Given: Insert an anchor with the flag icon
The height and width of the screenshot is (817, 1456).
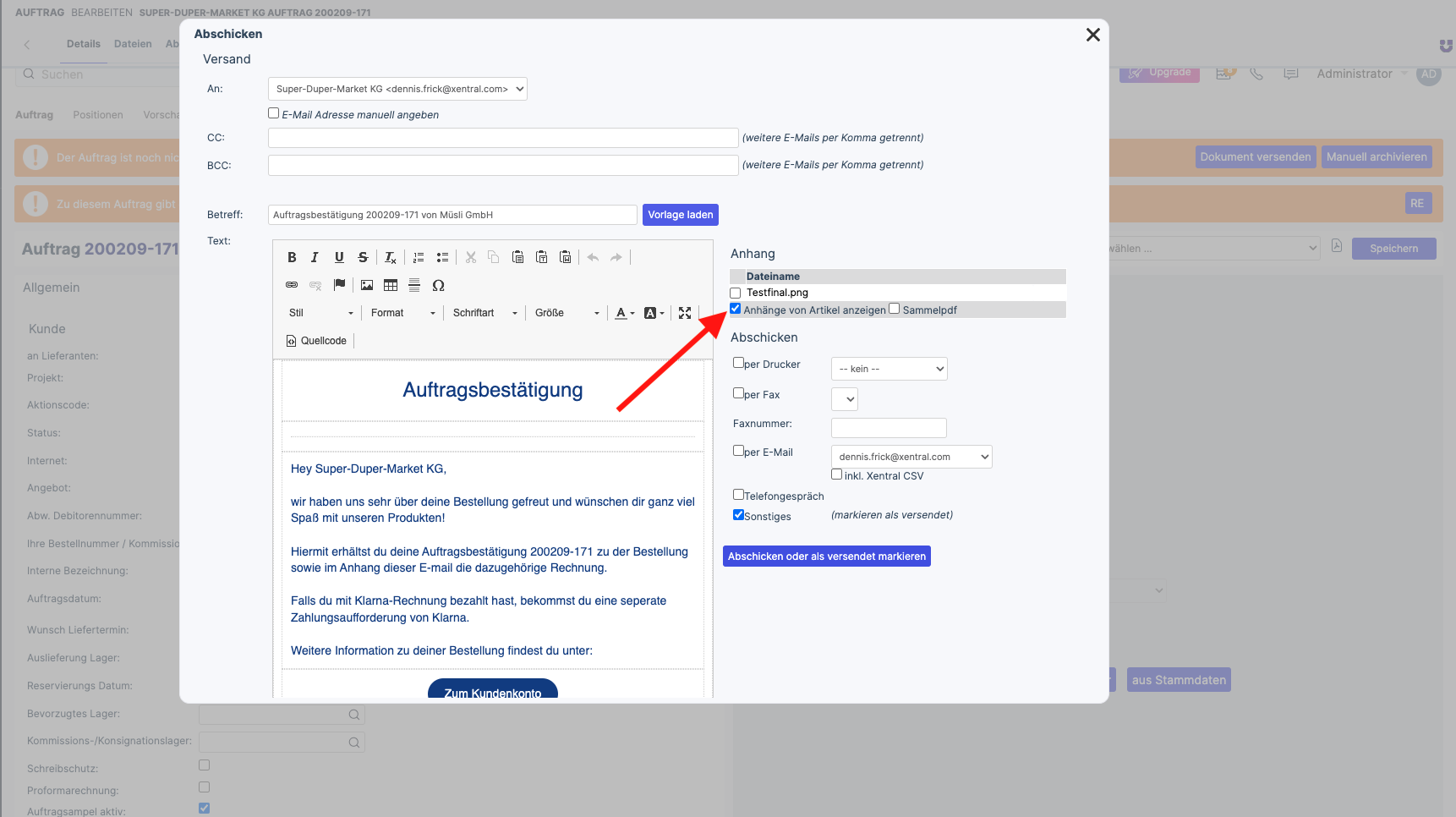Looking at the screenshot, I should (339, 285).
